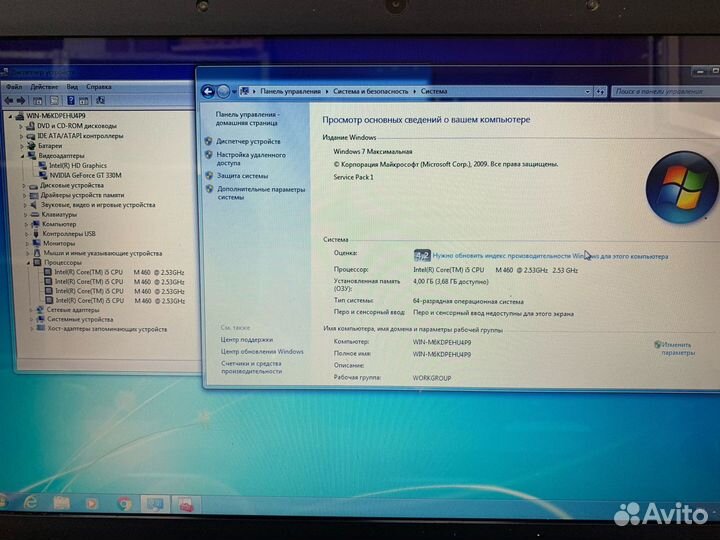Viewport: 720px width, 540px height.
Task: Select Intel(R) HD Graphics device
Action: click(x=78, y=165)
